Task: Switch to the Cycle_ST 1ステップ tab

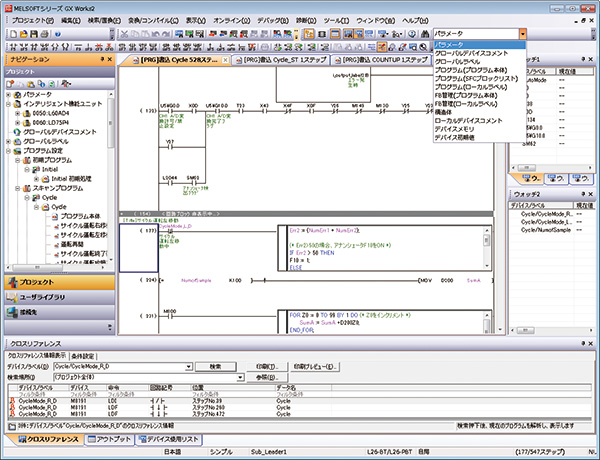Action: [281, 60]
